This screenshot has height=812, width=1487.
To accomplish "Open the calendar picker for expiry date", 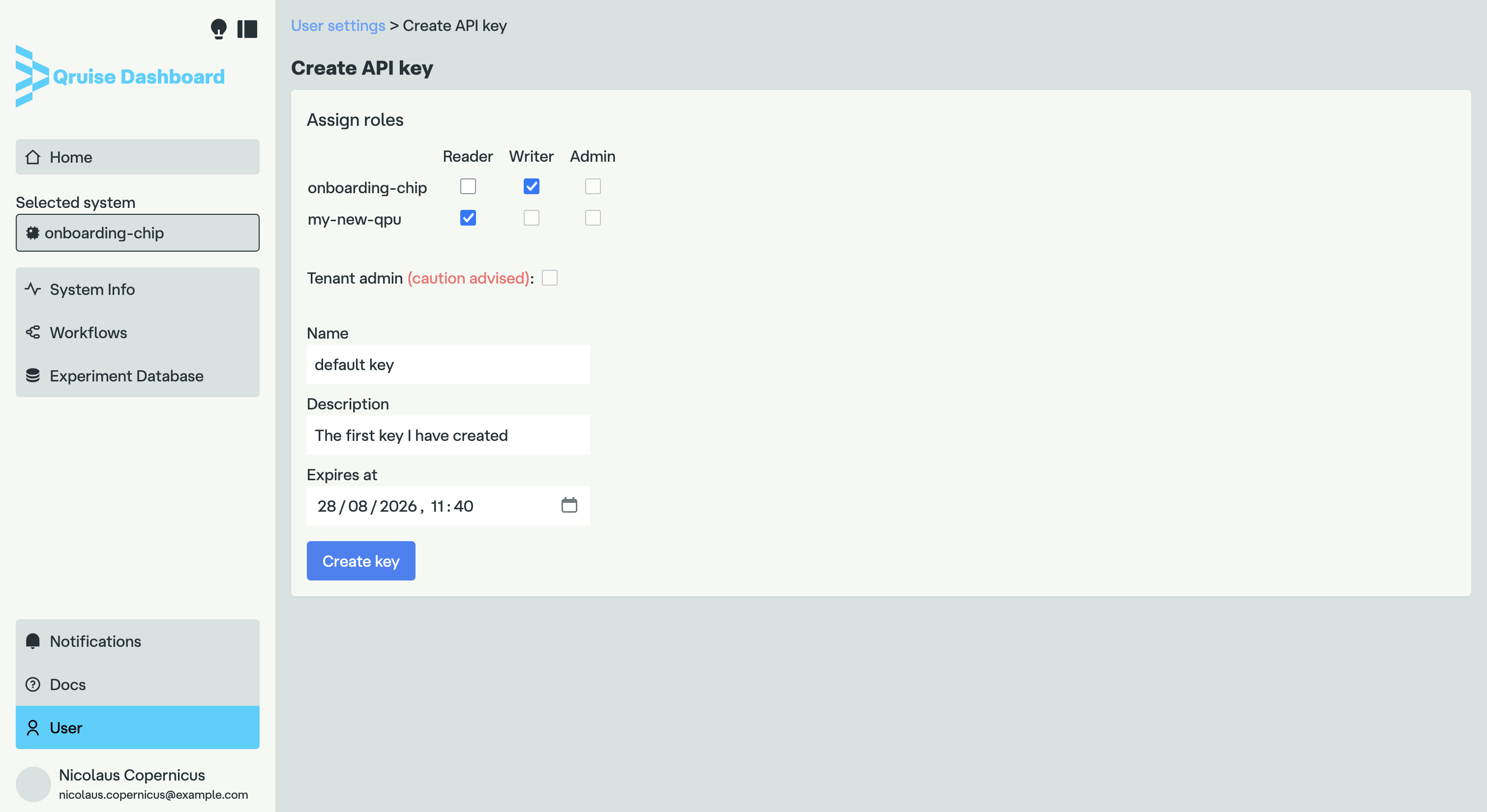I will (x=568, y=505).
